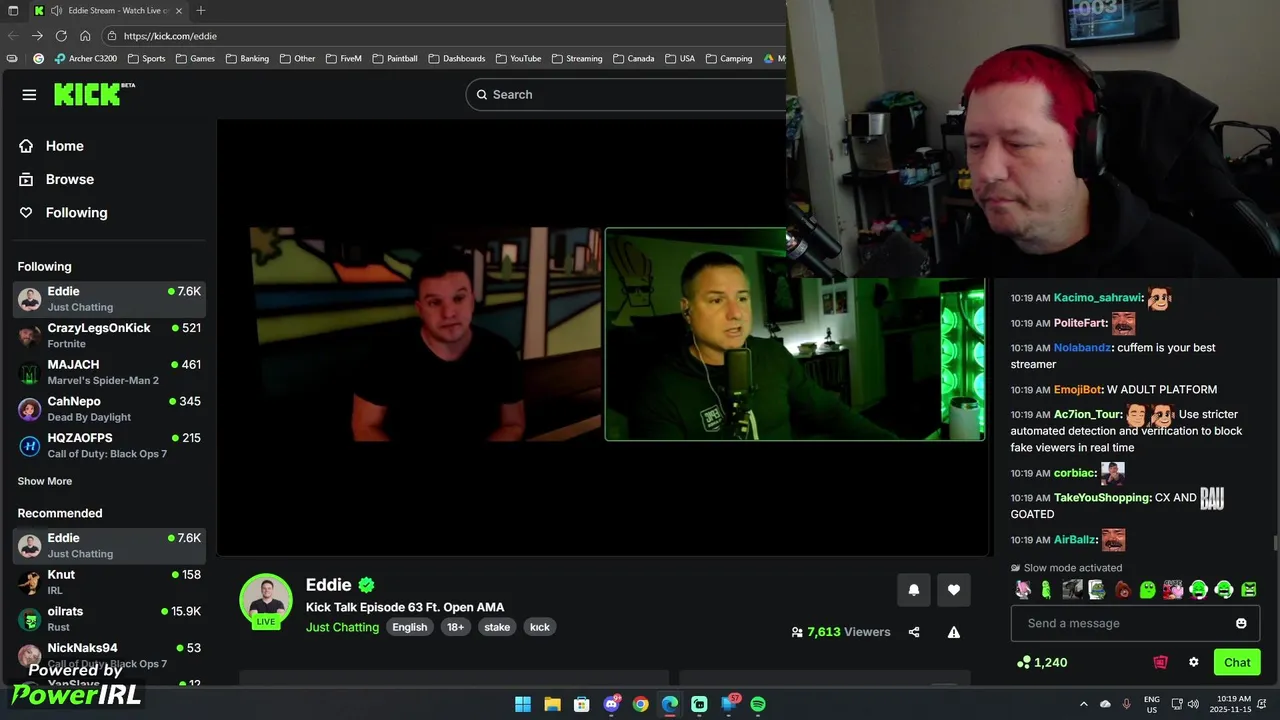Open HQZAOFPS channel in Following
Screen dimensions: 1280x720
[x=109, y=445]
